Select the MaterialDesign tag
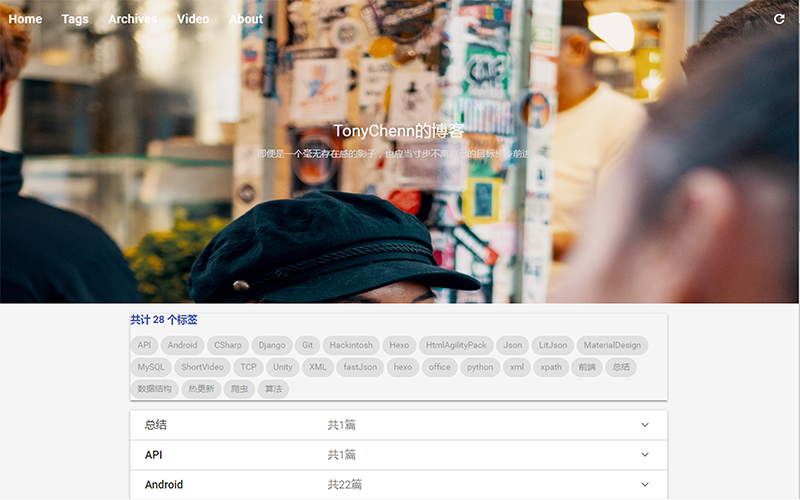Image resolution: width=800 pixels, height=500 pixels. coord(612,345)
